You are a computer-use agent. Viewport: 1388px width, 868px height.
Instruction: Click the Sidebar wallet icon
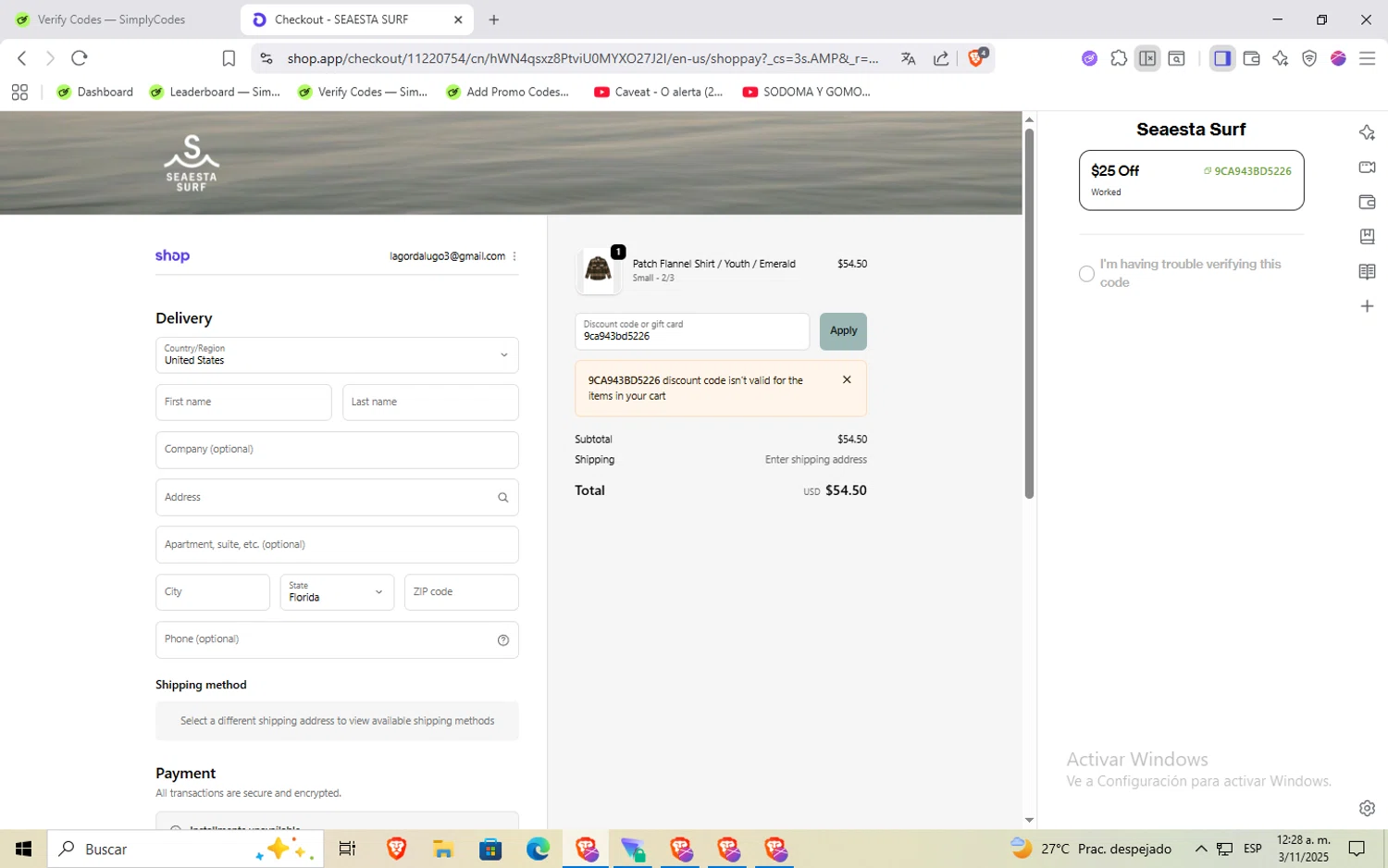point(1367,202)
